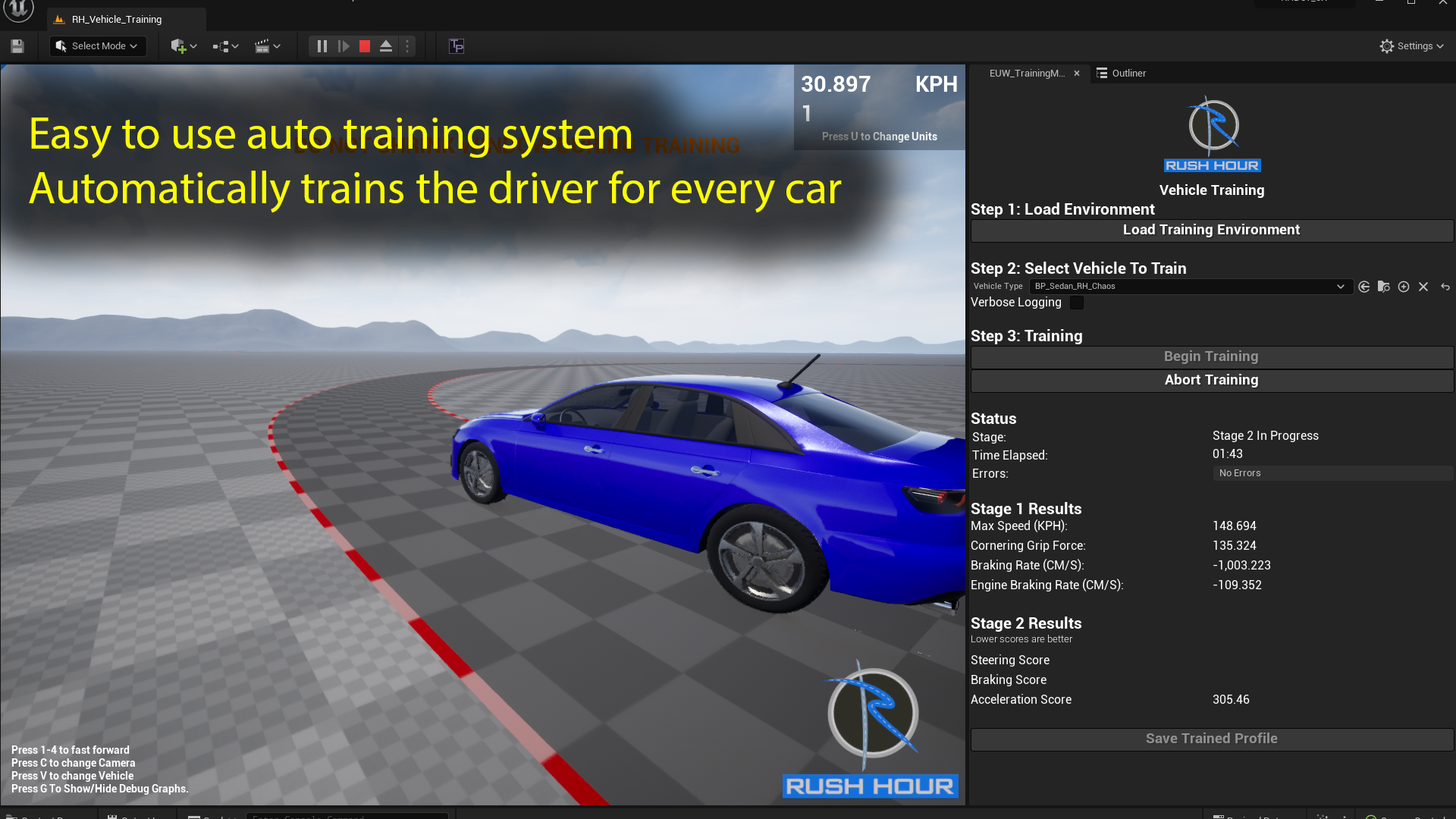This screenshot has width=1456, height=819.
Task: Click the Eject from player icon
Action: click(385, 46)
